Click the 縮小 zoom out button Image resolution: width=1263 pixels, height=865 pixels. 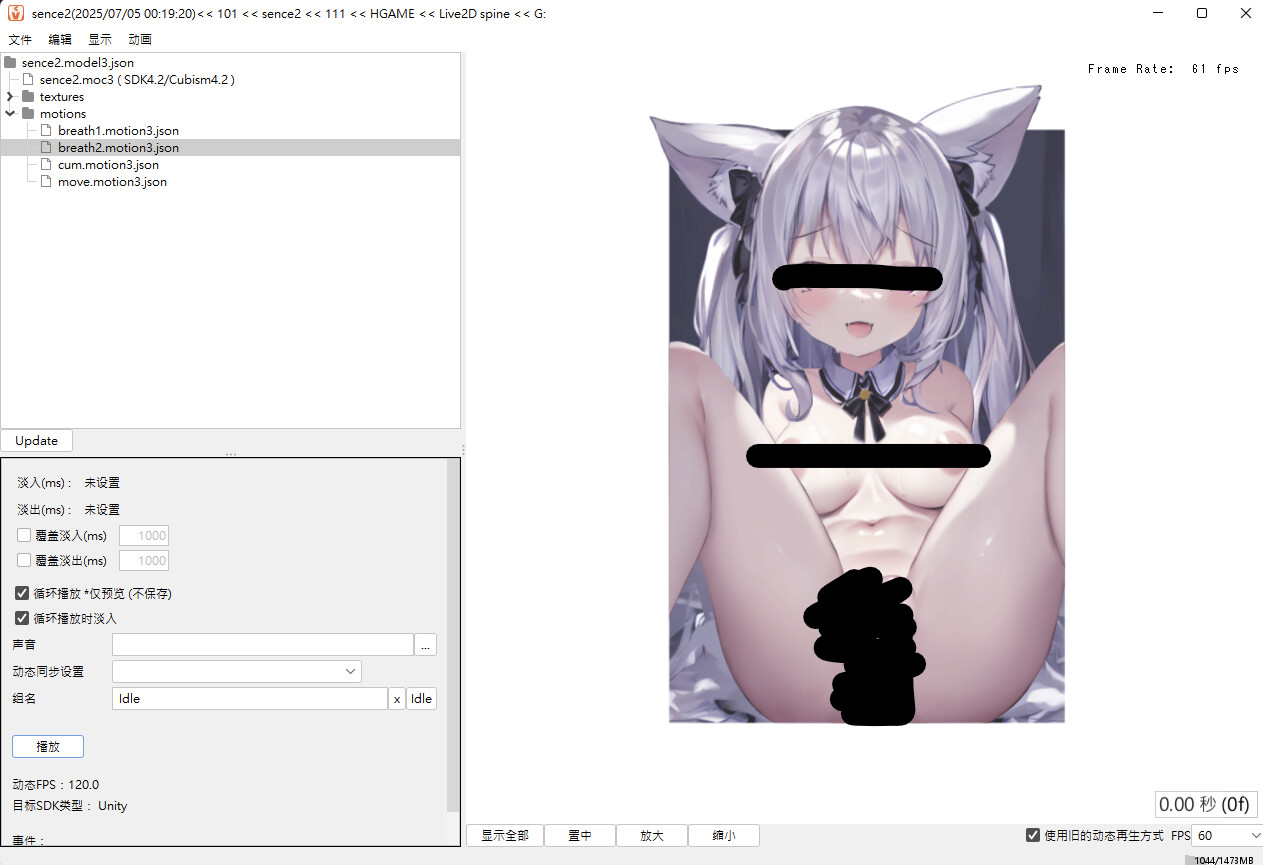(724, 835)
